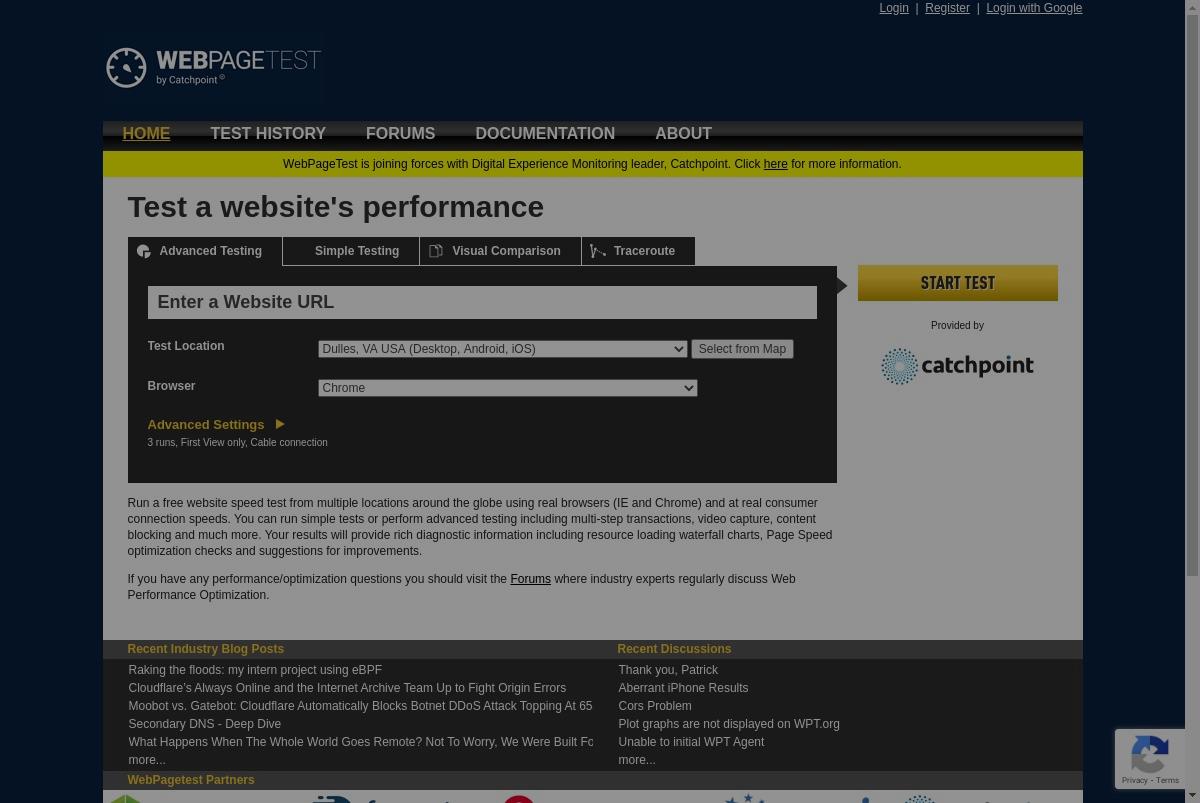The height and width of the screenshot is (803, 1200).
Task: Switch to Traceroute tab
Action: 638,251
